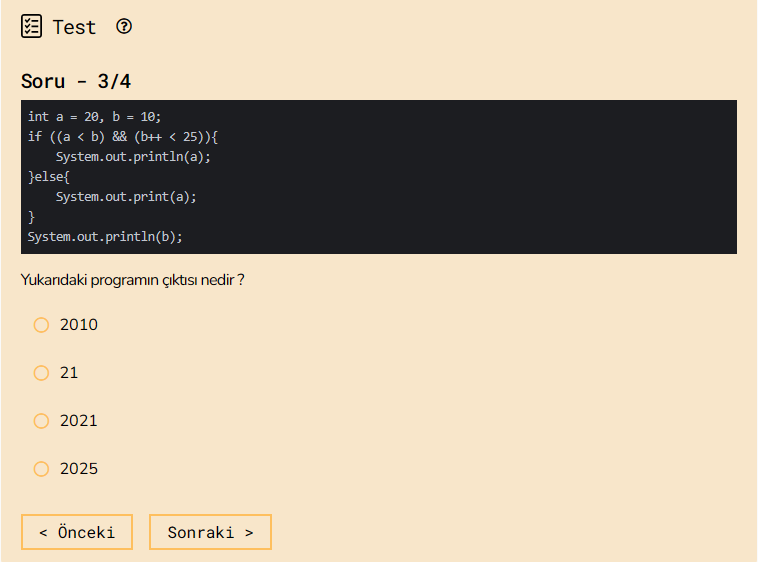Pick the radio button for 2021
The image size is (758, 562).
pos(41,421)
